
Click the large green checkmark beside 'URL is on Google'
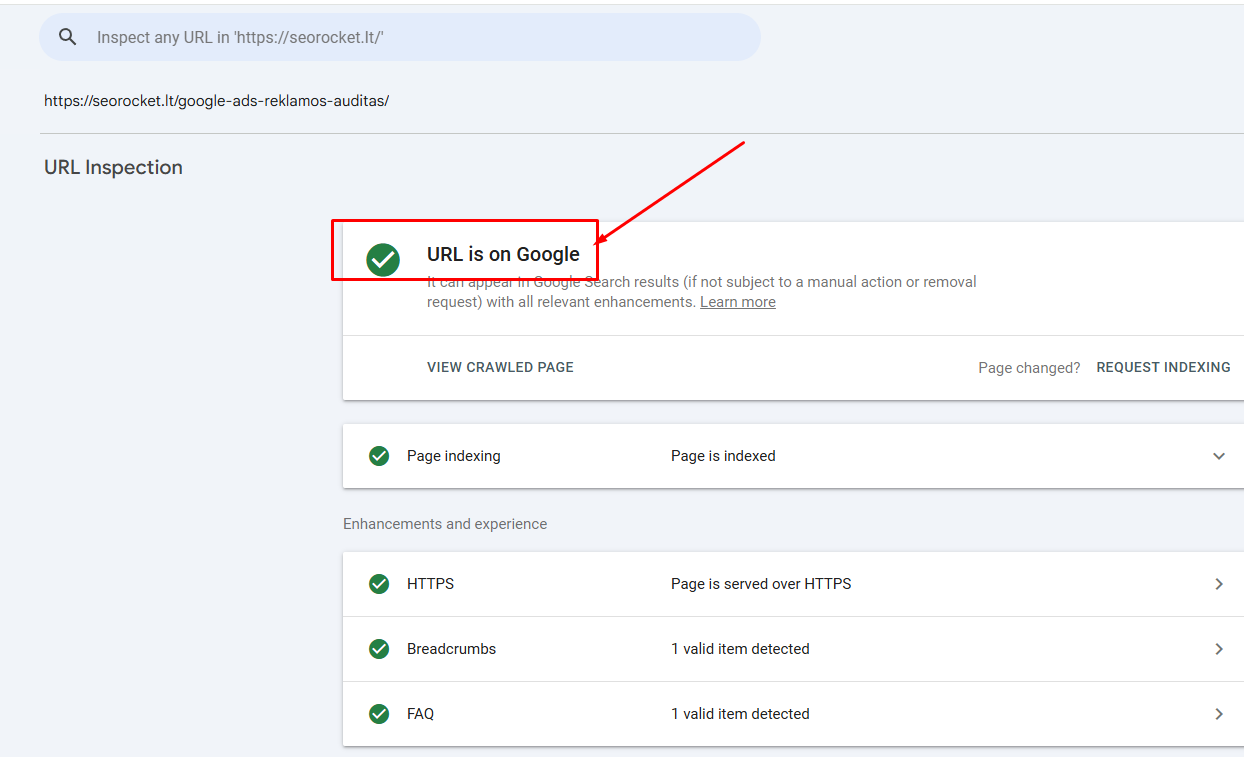pos(383,260)
